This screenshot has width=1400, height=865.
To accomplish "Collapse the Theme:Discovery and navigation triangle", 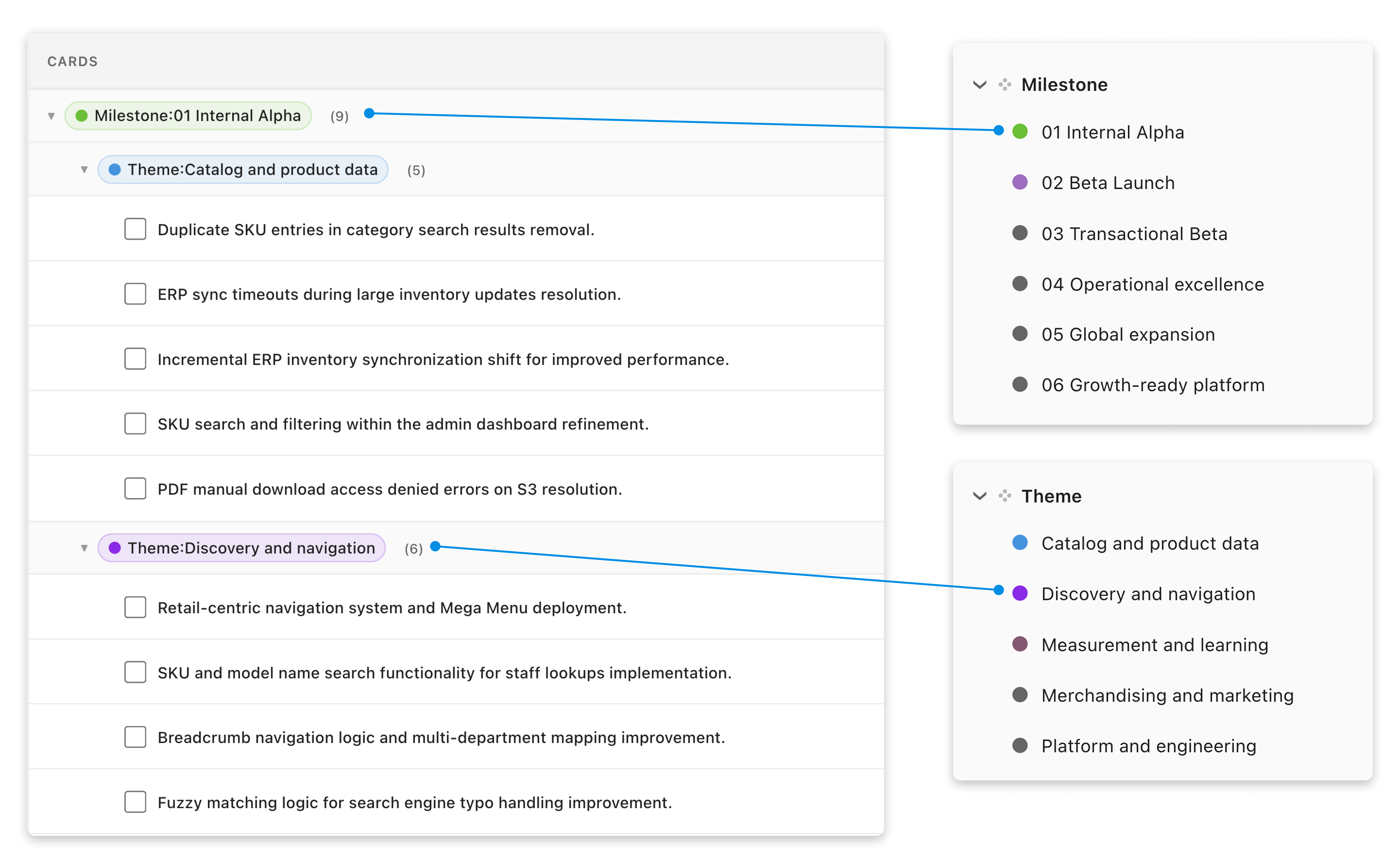I will pos(84,548).
